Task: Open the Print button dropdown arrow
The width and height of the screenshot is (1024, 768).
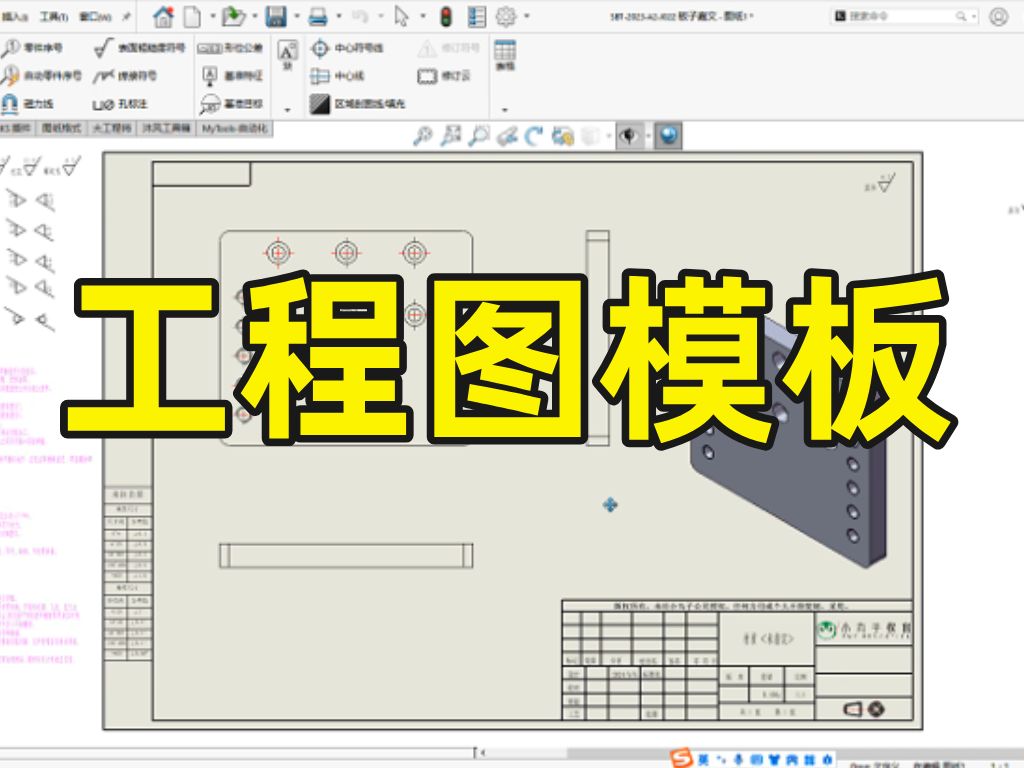Action: [338, 15]
